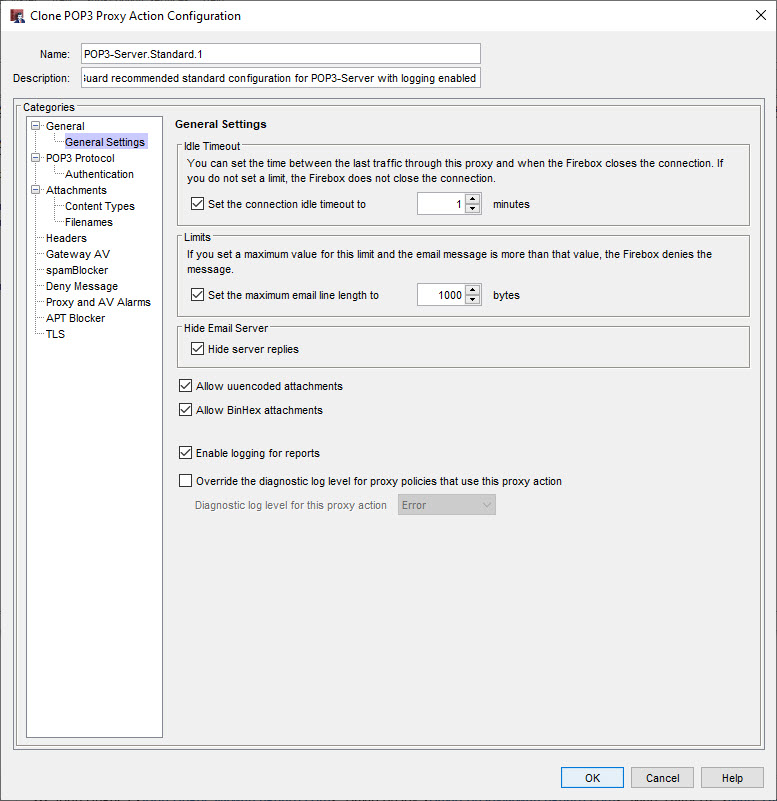The width and height of the screenshot is (777, 801).
Task: Open the Diagnostic log level Error dropdown
Action: tap(446, 505)
